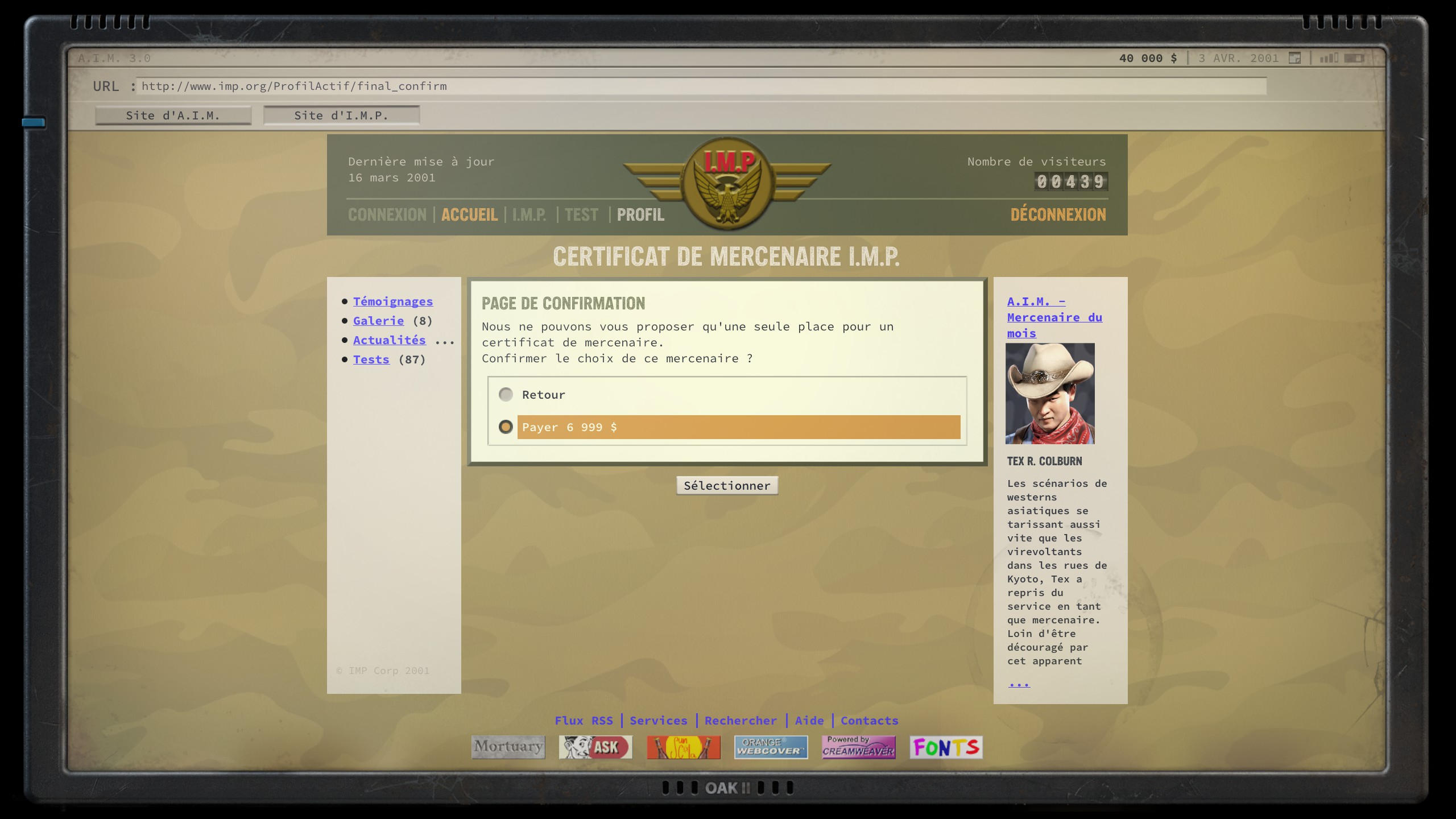This screenshot has height=819, width=1456.
Task: Click the 3 AVR. 2001 date text
Action: click(x=1238, y=58)
